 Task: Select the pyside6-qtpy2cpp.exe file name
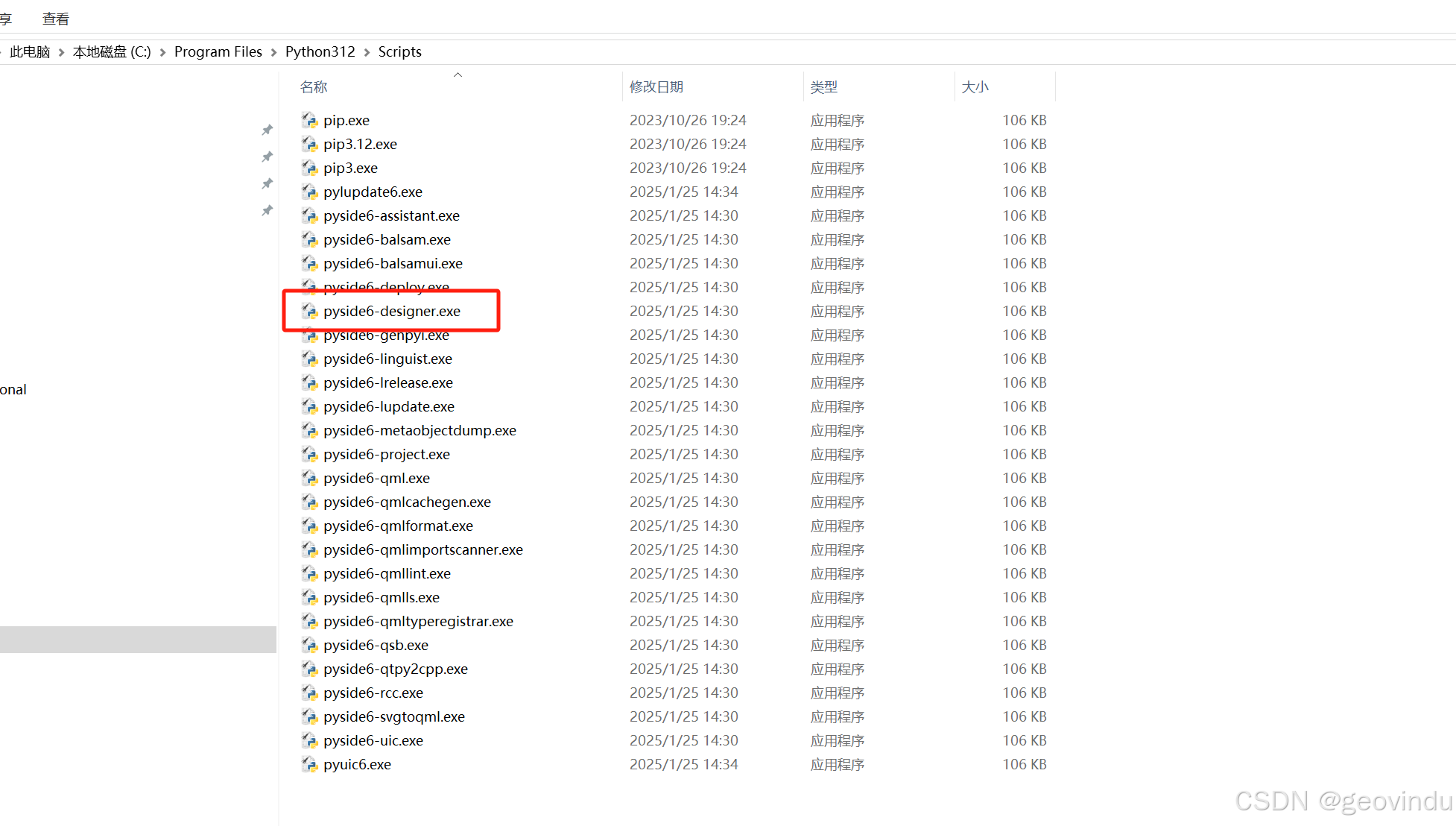click(396, 669)
